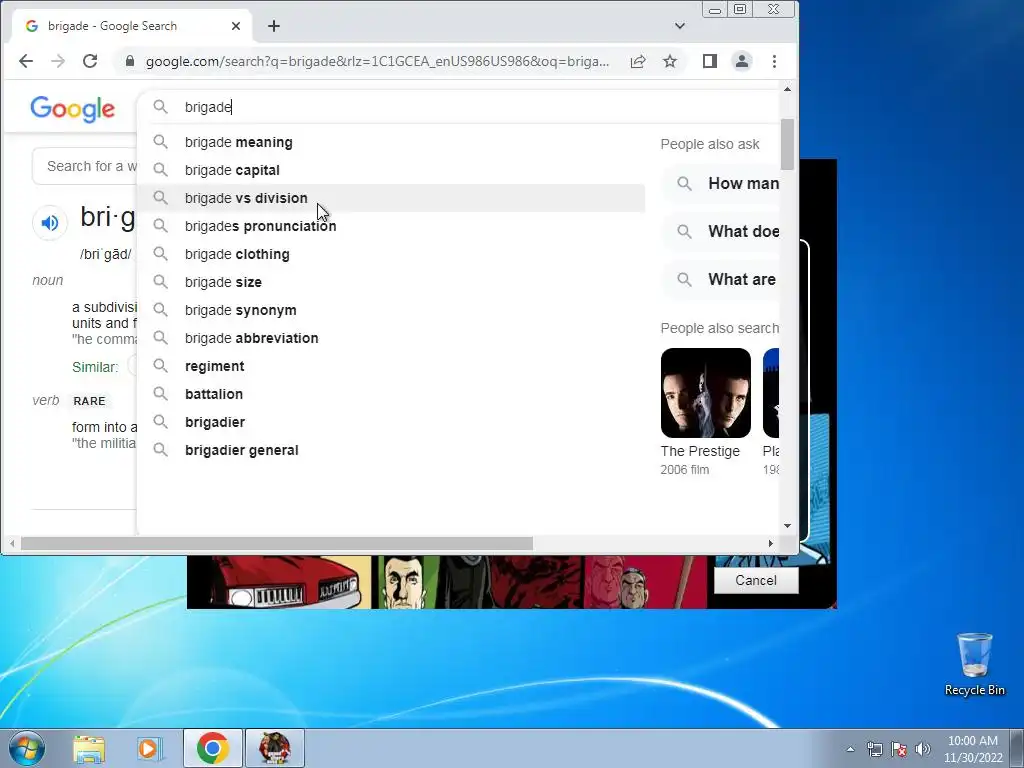Click the magnifier icon in the search box

(160, 106)
